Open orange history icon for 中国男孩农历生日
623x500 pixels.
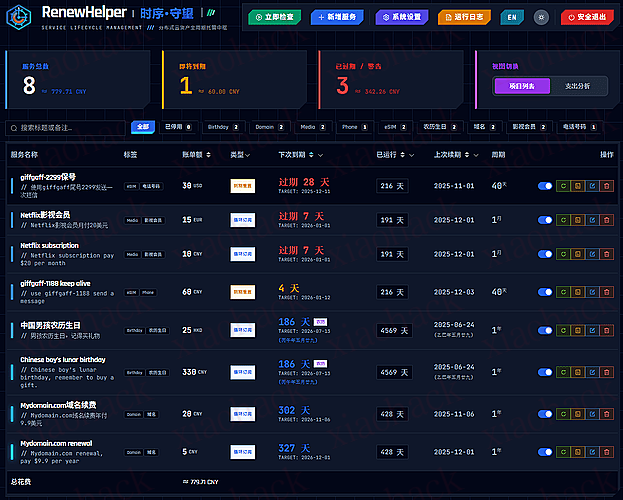click(x=577, y=330)
